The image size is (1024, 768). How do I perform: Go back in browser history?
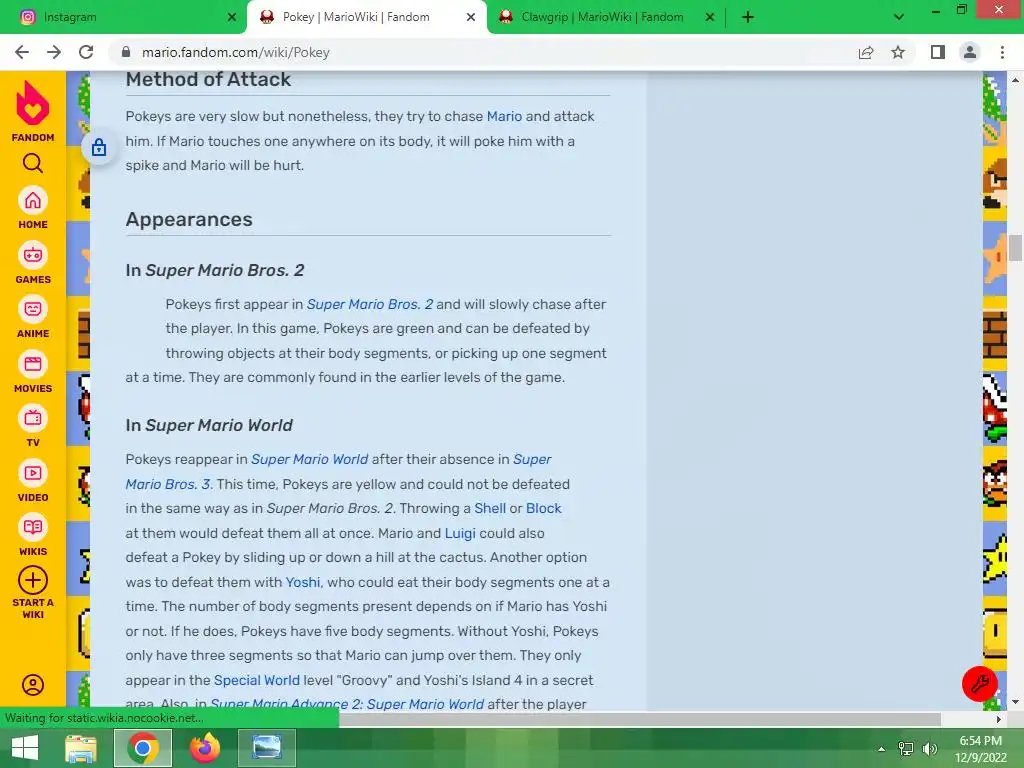[x=22, y=52]
